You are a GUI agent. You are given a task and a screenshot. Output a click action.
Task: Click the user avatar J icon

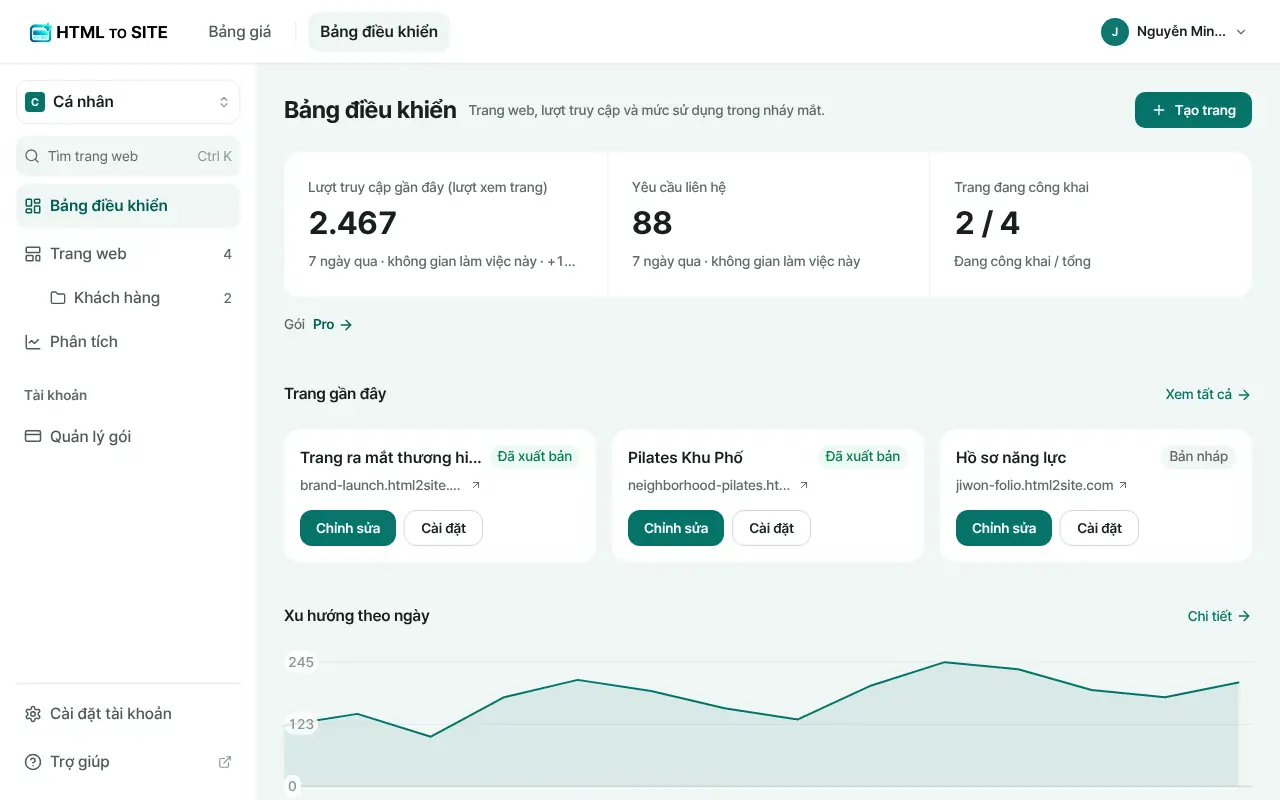[x=1115, y=32]
